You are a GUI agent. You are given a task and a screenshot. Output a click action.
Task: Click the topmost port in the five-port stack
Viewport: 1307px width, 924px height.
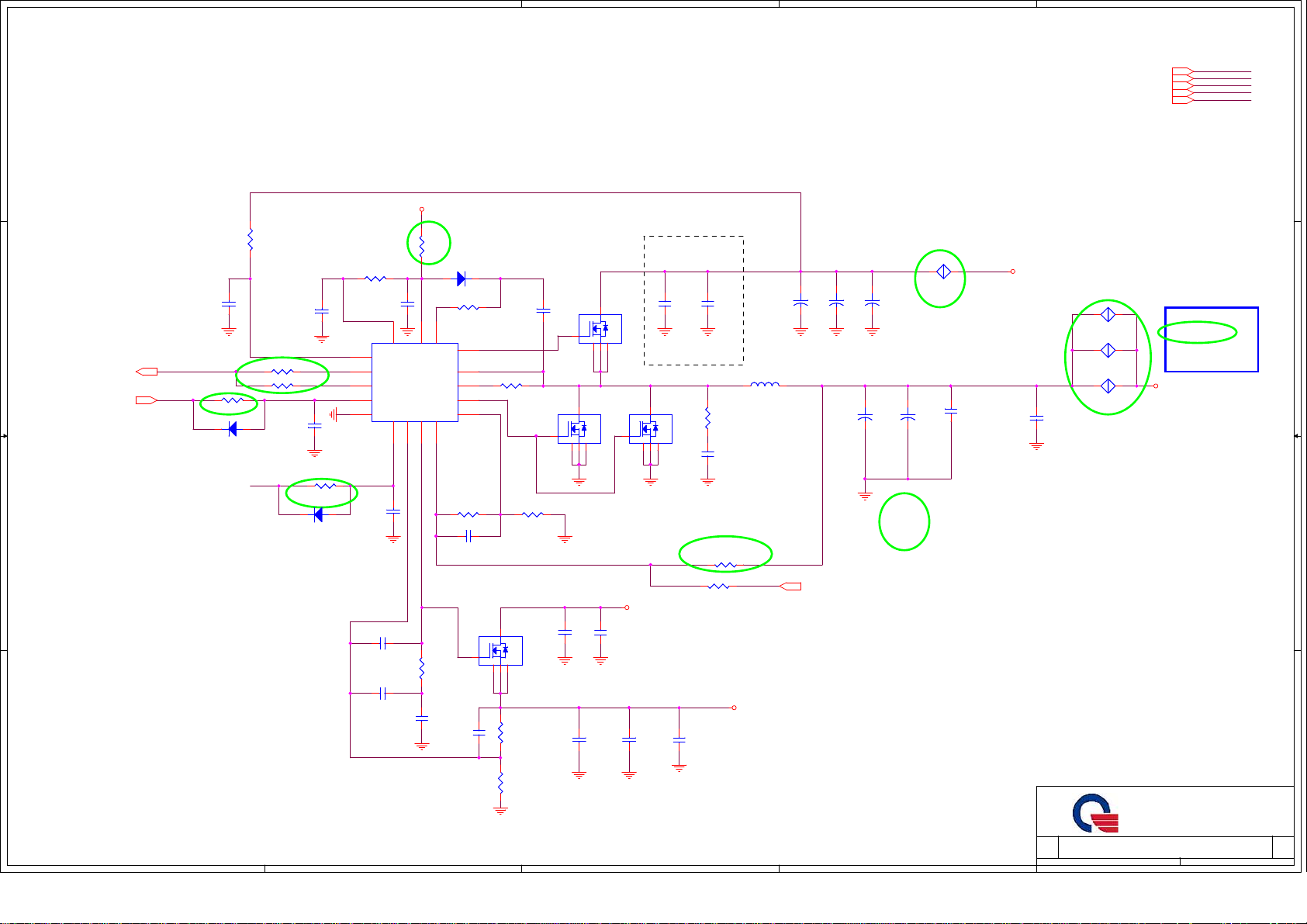pos(1182,71)
